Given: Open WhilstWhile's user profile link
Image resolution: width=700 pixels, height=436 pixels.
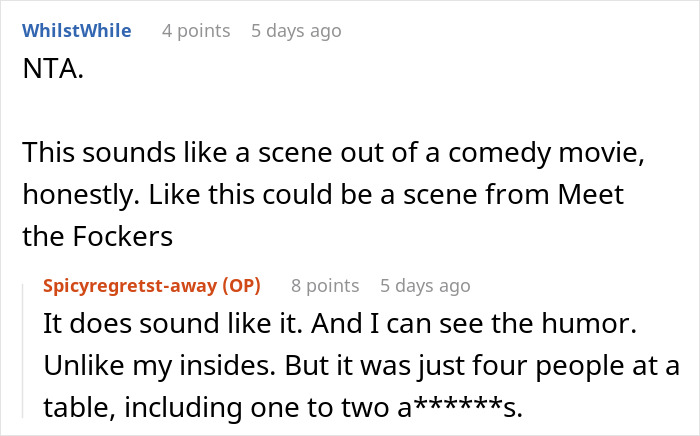Looking at the screenshot, I should (78, 31).
